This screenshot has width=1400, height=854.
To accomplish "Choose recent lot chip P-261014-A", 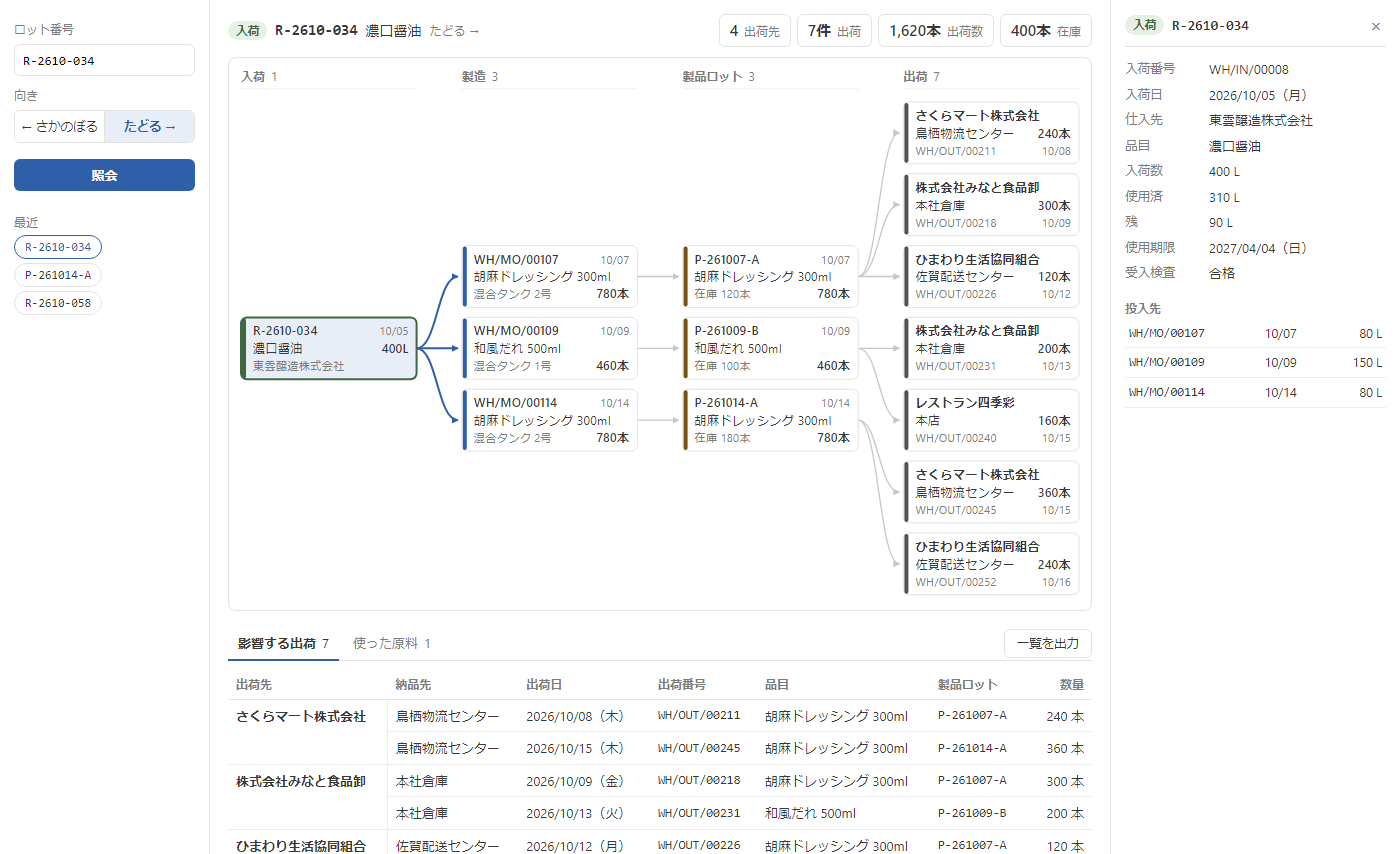I will tap(58, 275).
